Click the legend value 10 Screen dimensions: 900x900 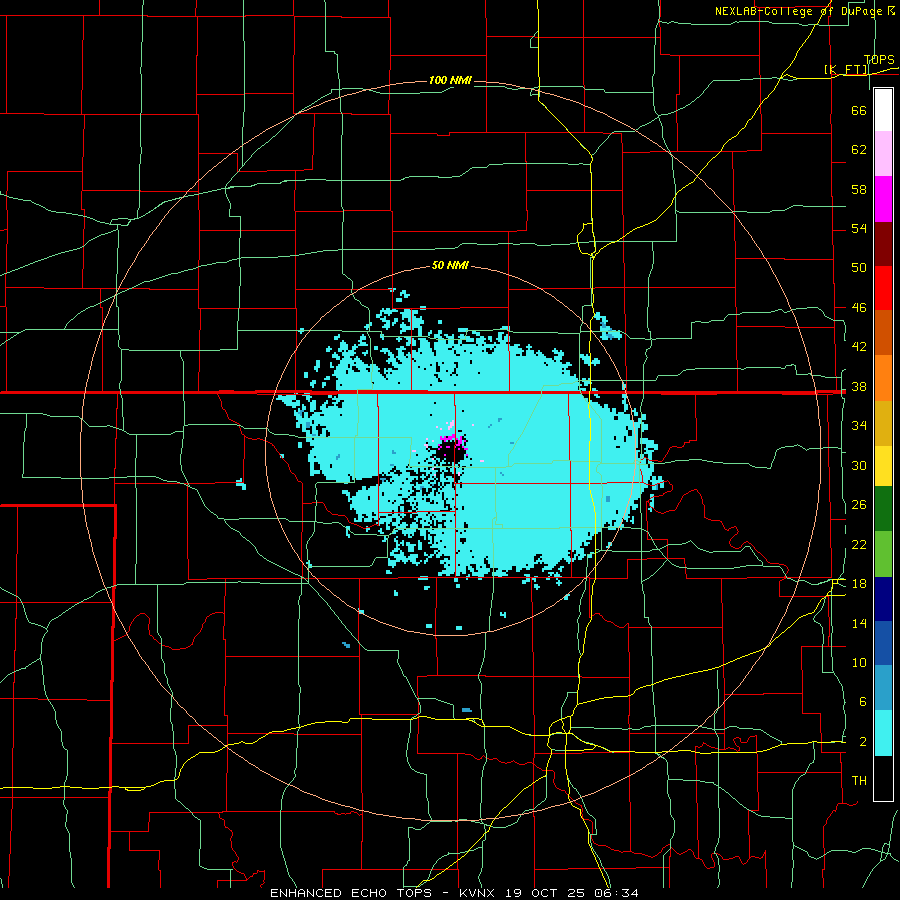click(x=859, y=662)
